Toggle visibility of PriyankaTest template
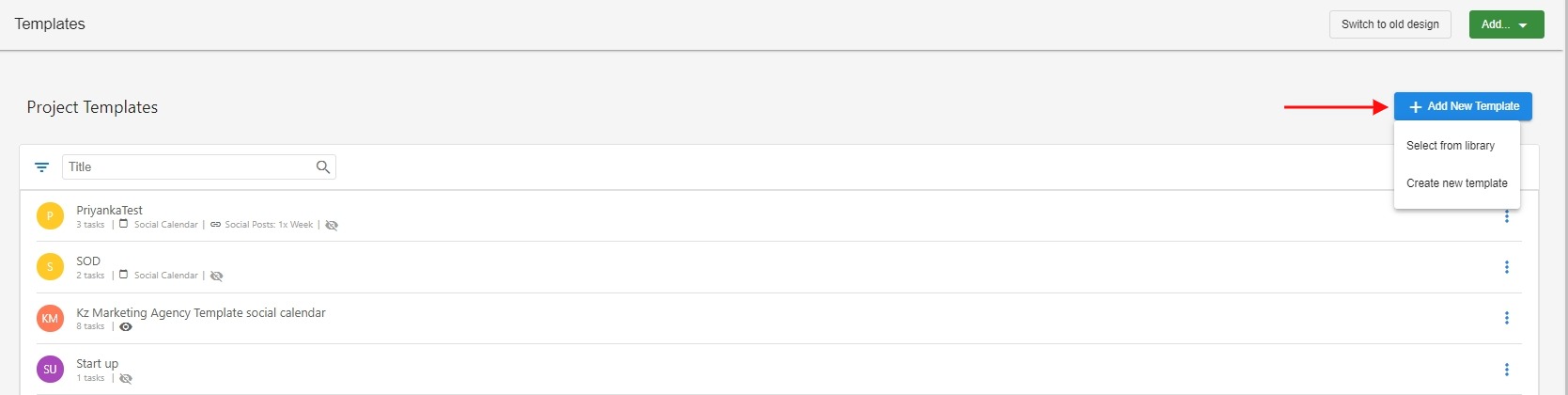 pyautogui.click(x=332, y=225)
